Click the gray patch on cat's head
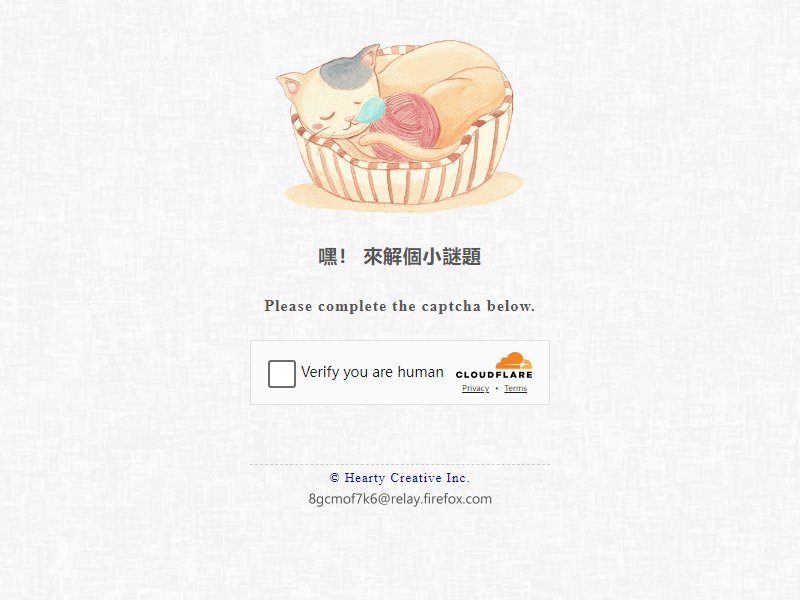800x600 pixels. point(345,72)
